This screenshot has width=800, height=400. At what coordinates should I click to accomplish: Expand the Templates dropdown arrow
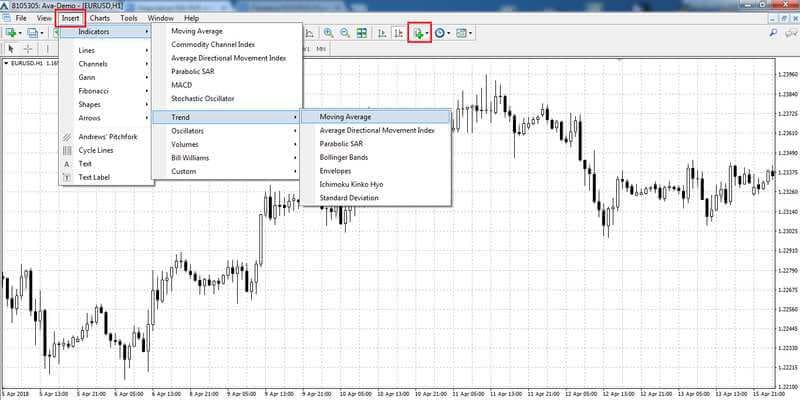click(470, 33)
